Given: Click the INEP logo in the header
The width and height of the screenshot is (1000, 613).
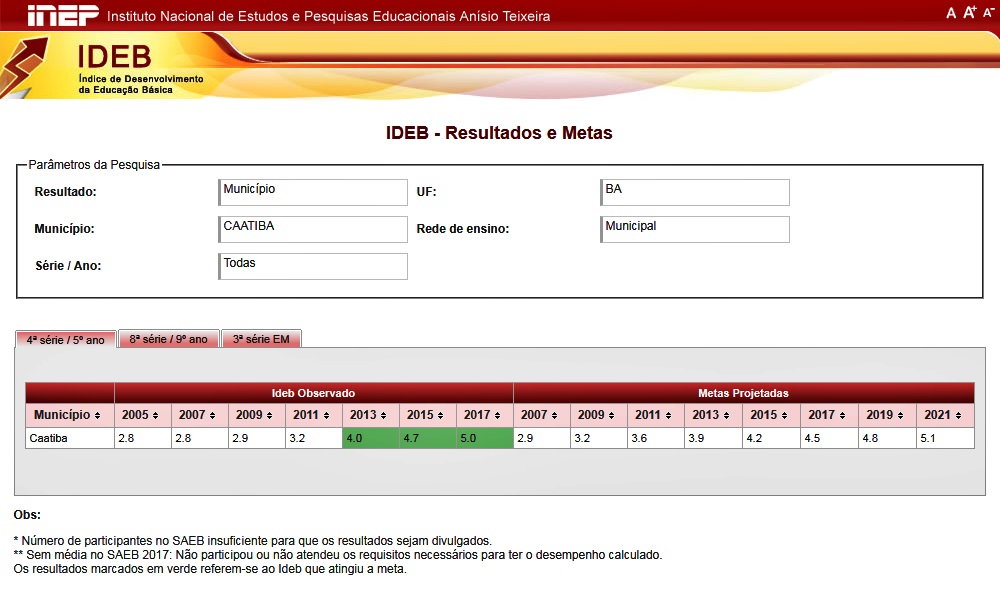Looking at the screenshot, I should 62,15.
